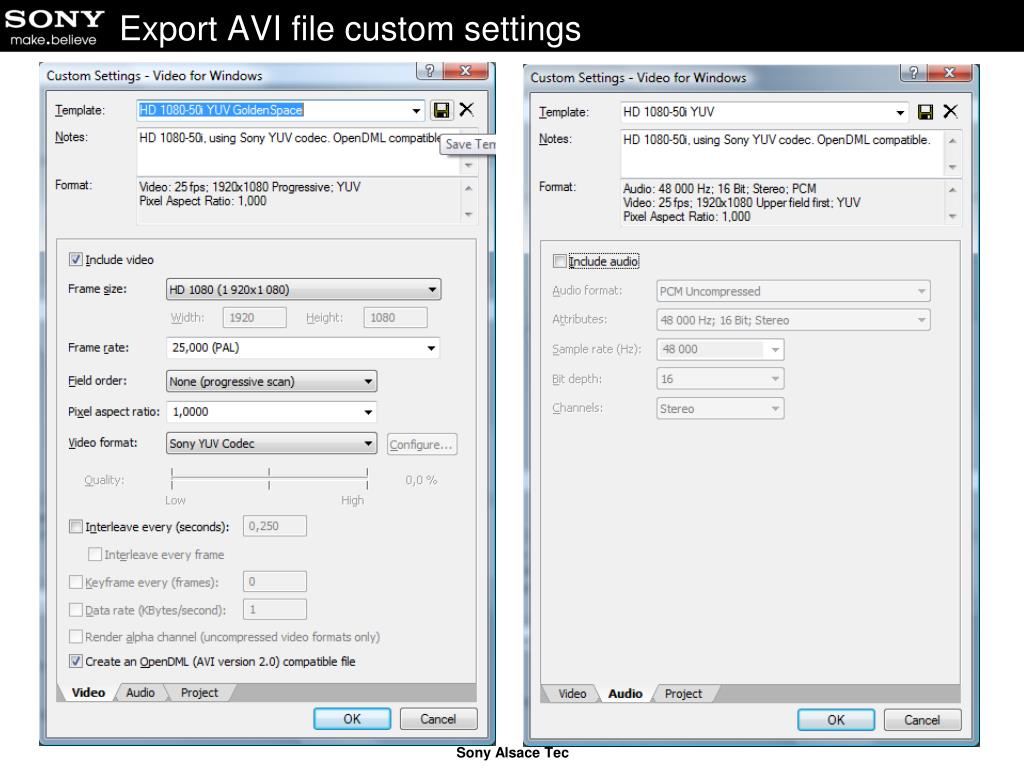Close the right Custom Settings dialog
Viewport: 1024px width, 768px height.
[950, 72]
